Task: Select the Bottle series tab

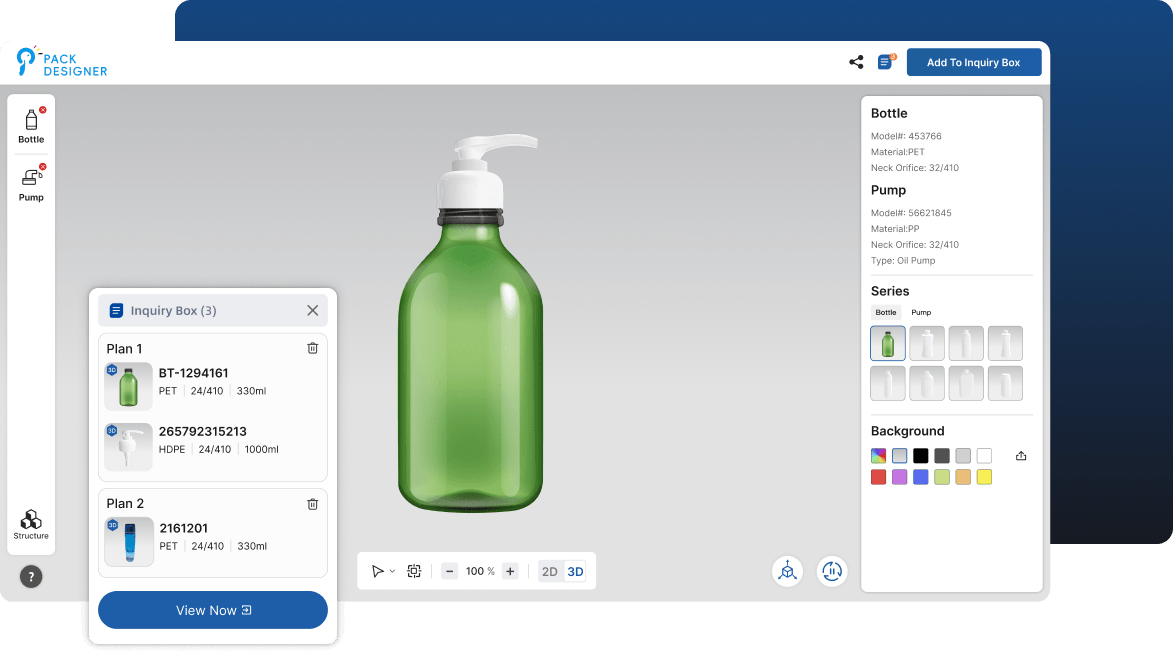Action: pyautogui.click(x=886, y=313)
